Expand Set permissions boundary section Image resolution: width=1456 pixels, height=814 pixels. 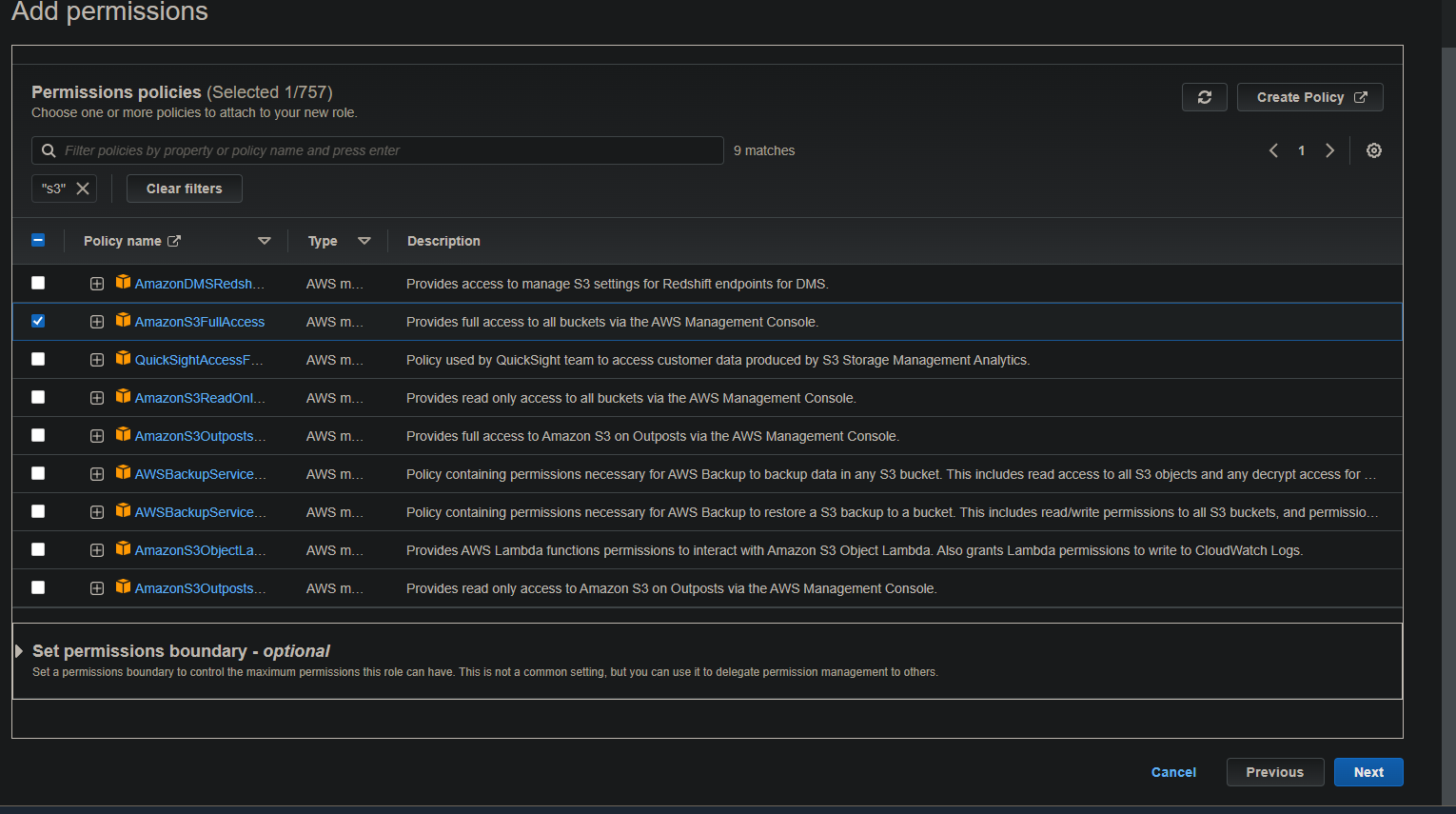point(19,651)
